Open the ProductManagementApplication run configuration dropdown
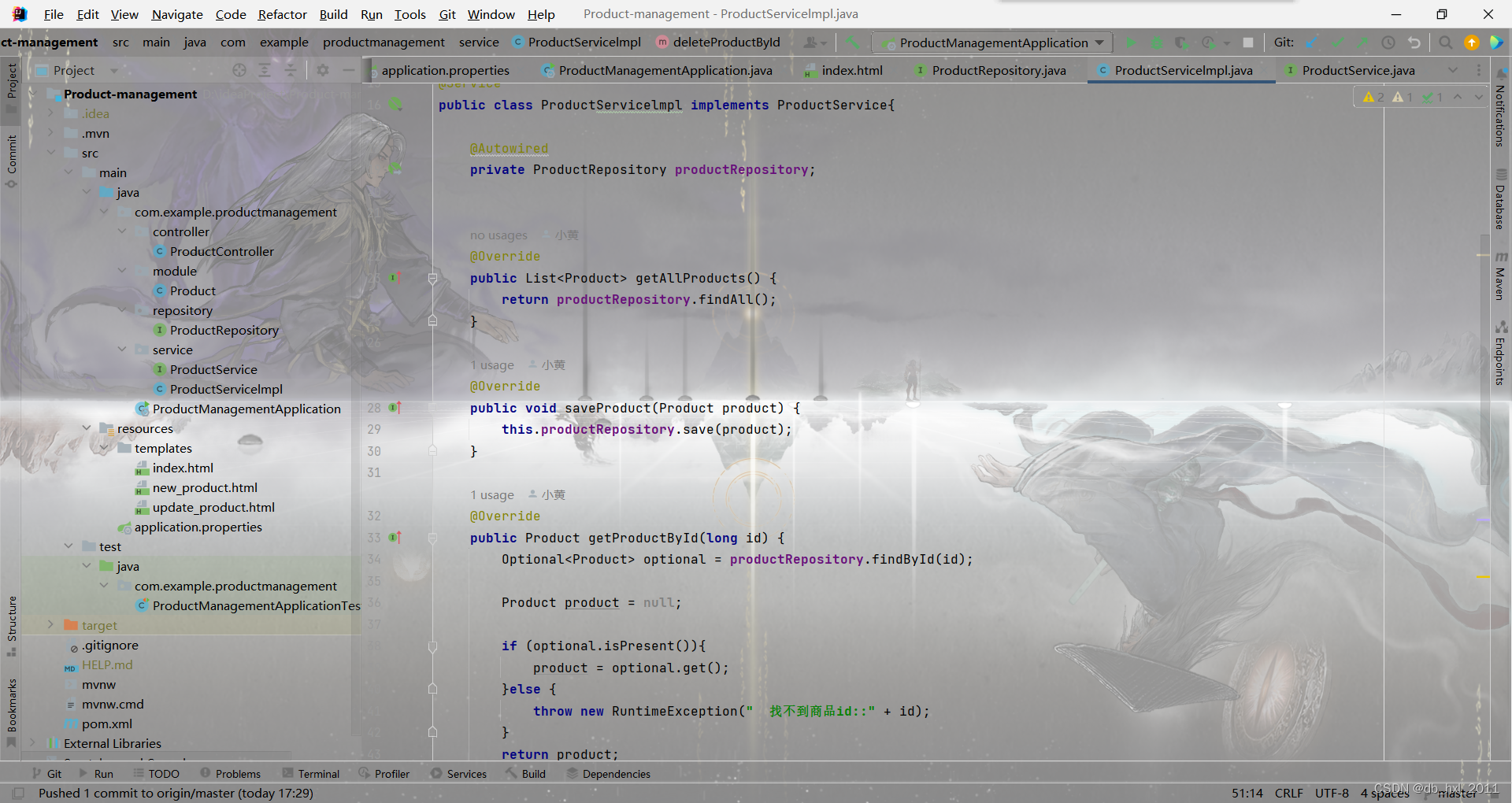This screenshot has height=803, width=1512. [994, 43]
